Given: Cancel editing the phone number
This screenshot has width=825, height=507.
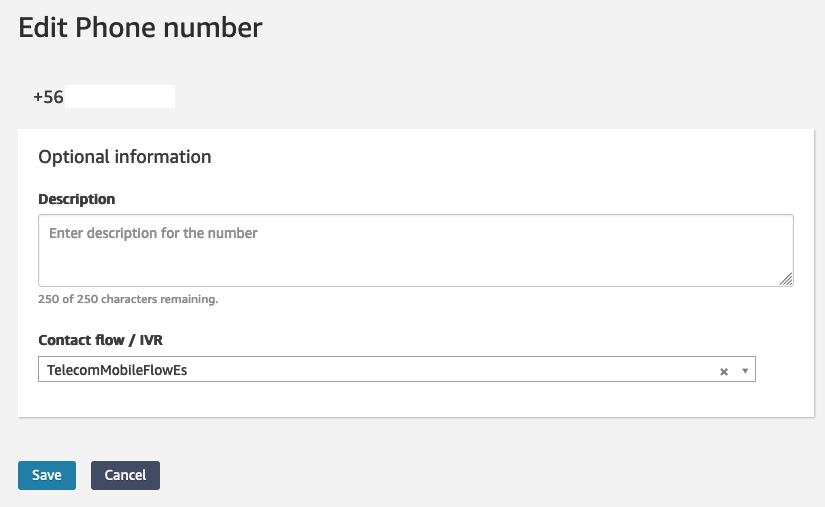Looking at the screenshot, I should (125, 475).
